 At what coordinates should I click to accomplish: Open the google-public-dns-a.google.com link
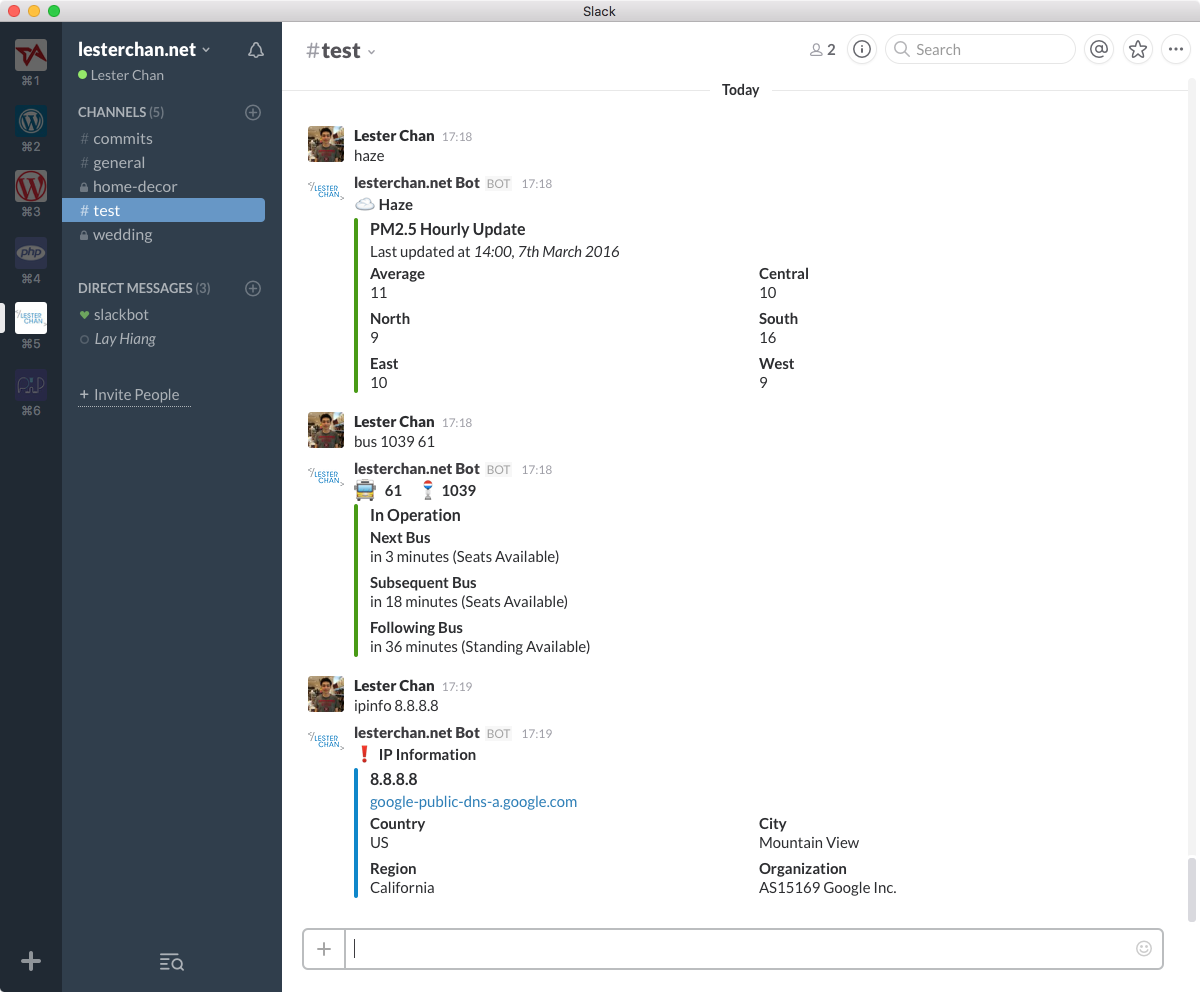473,801
